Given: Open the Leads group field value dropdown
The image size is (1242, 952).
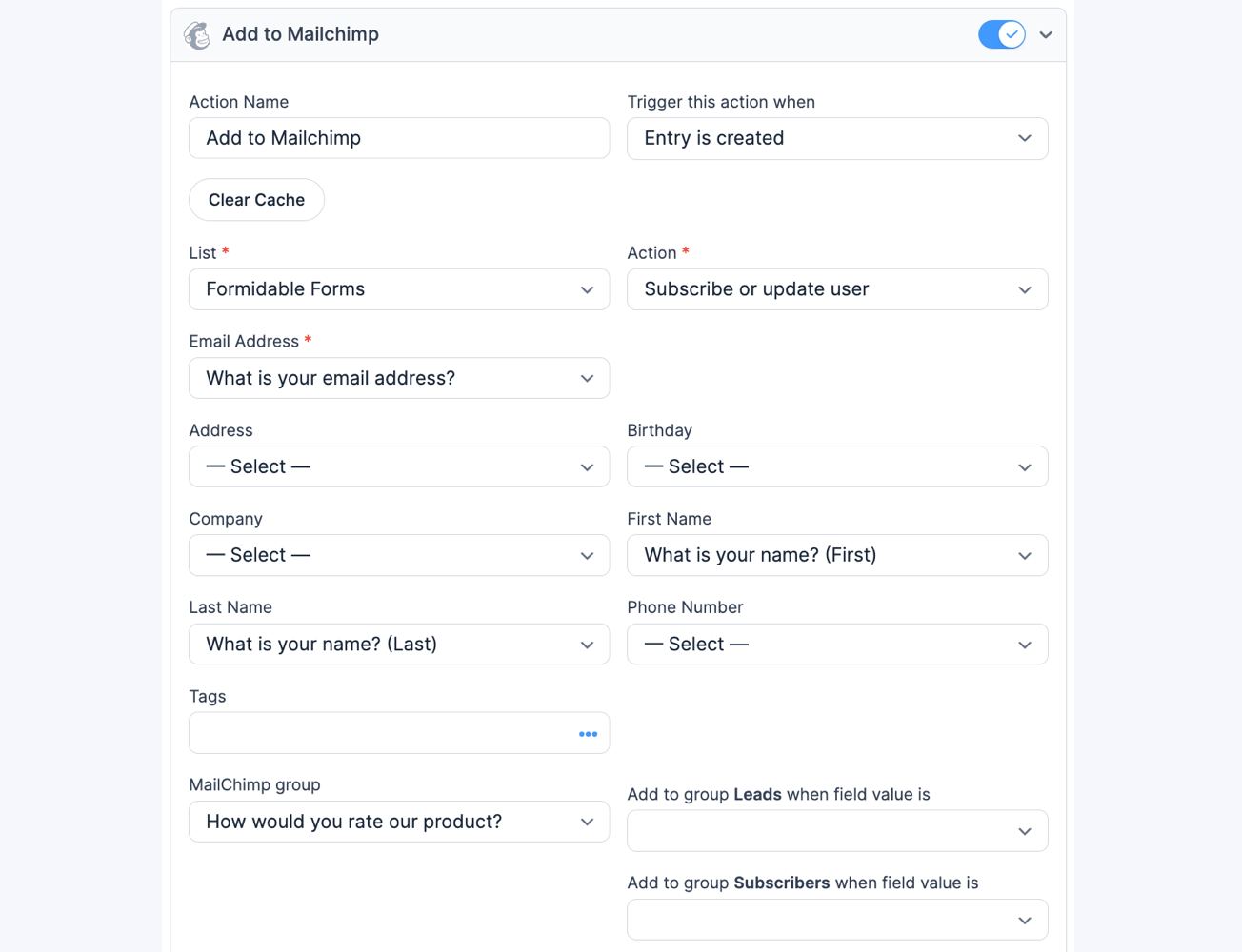Looking at the screenshot, I should click(837, 831).
